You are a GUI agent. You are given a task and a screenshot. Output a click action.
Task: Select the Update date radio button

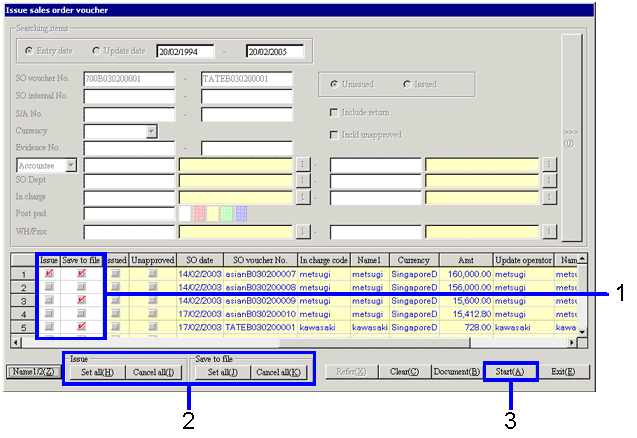point(96,51)
